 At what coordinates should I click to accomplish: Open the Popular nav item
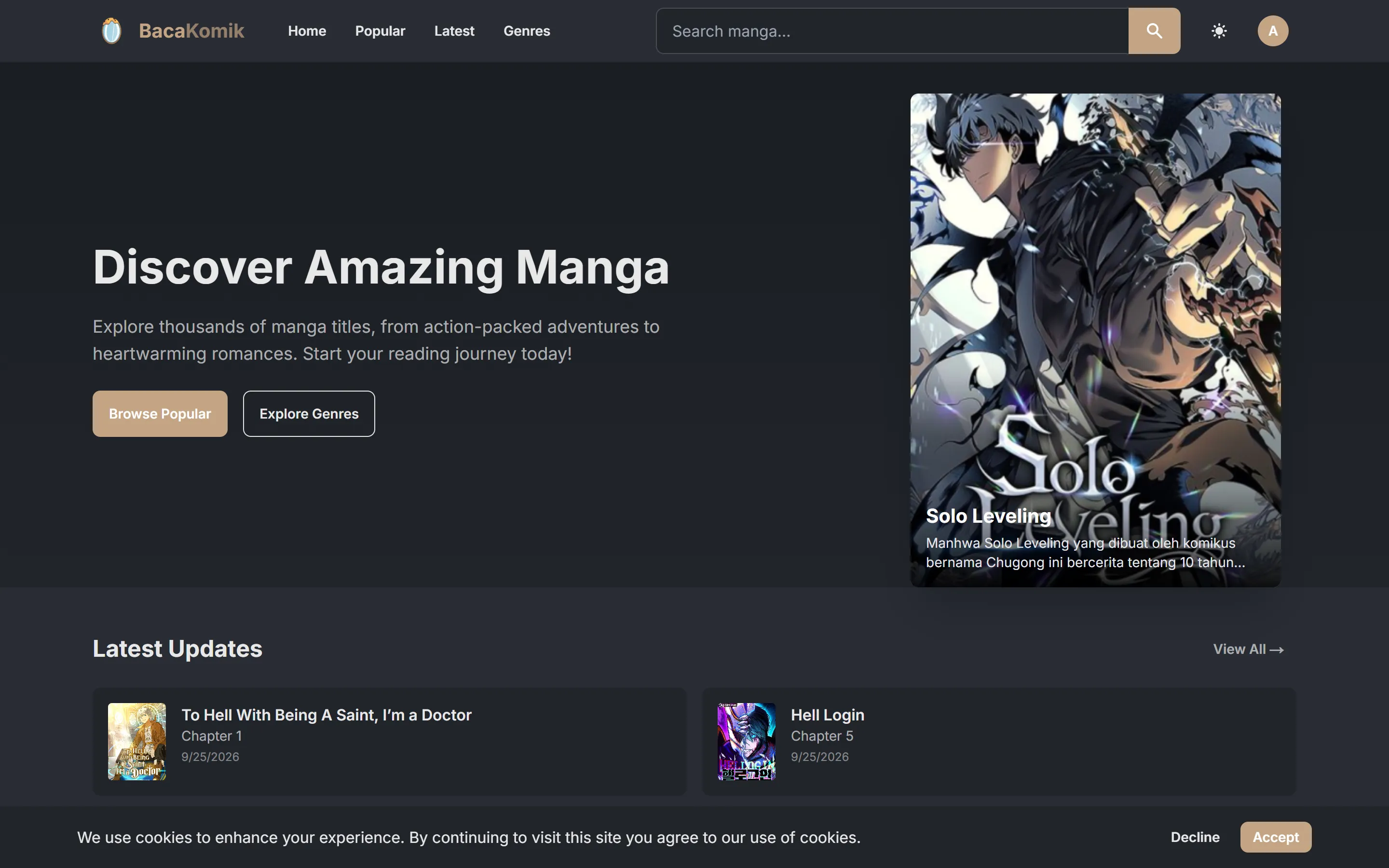[380, 31]
